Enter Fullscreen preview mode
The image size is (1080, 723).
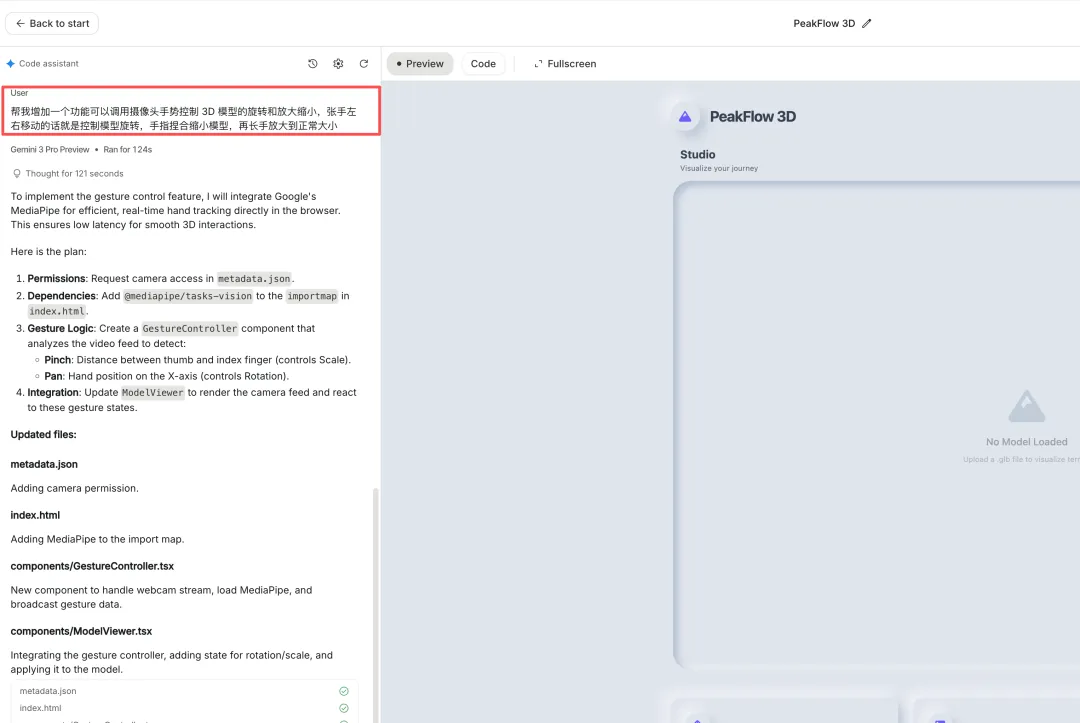pos(565,64)
